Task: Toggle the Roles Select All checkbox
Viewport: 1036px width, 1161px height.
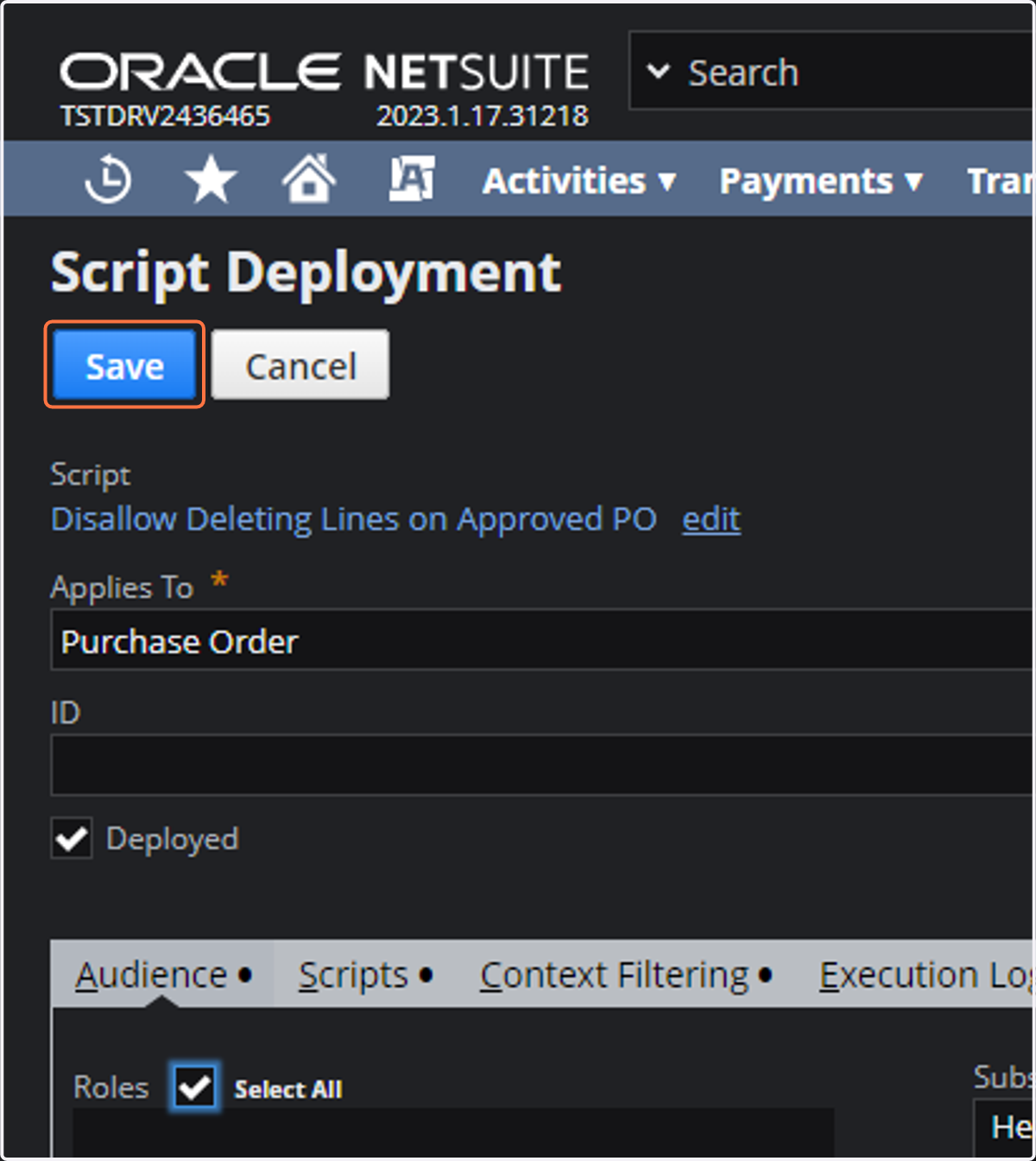Action: point(194,1087)
